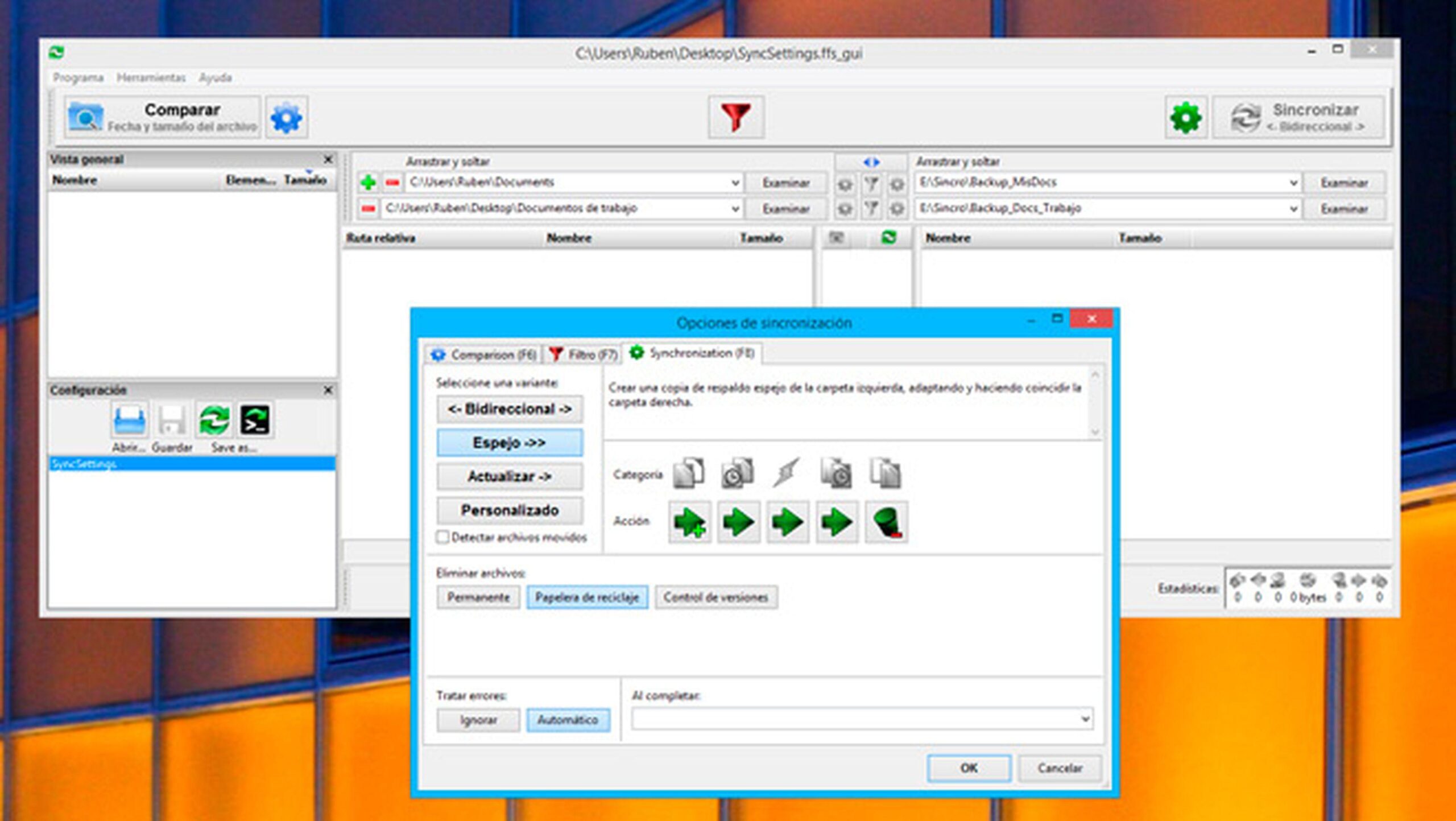Click the red filter funnel toolbar icon
The height and width of the screenshot is (821, 1456).
click(735, 117)
